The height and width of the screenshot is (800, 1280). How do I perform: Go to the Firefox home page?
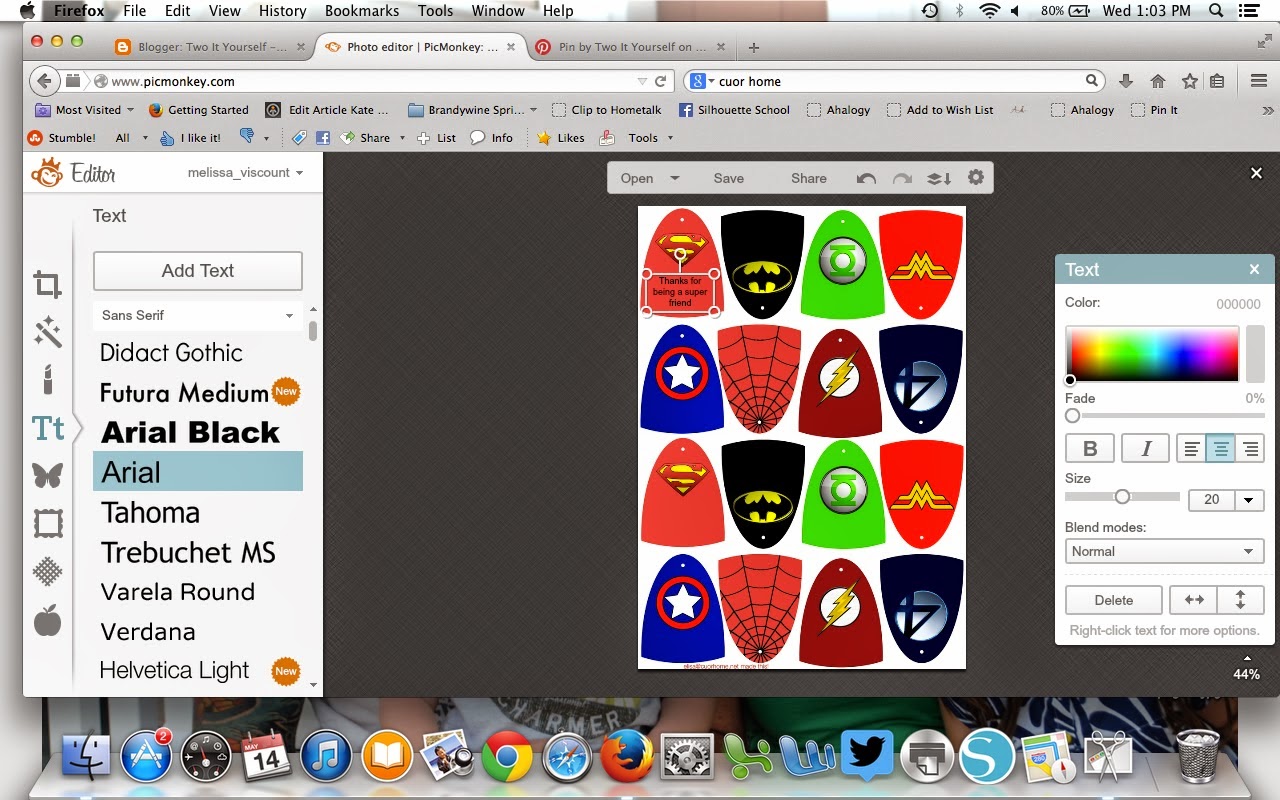[1158, 81]
